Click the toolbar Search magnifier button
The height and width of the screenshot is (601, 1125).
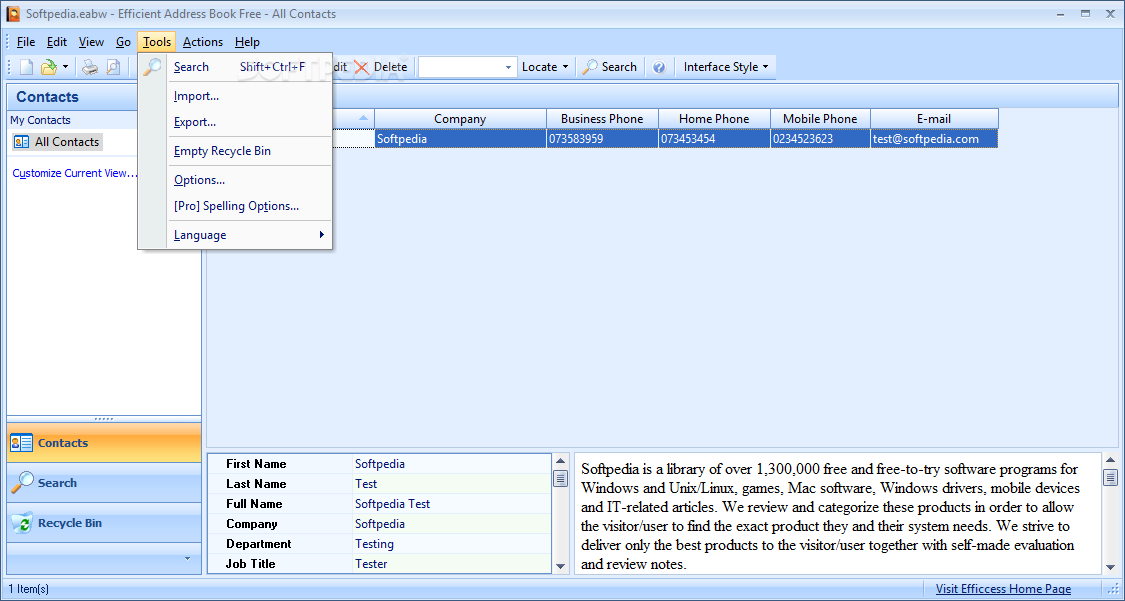click(x=610, y=67)
